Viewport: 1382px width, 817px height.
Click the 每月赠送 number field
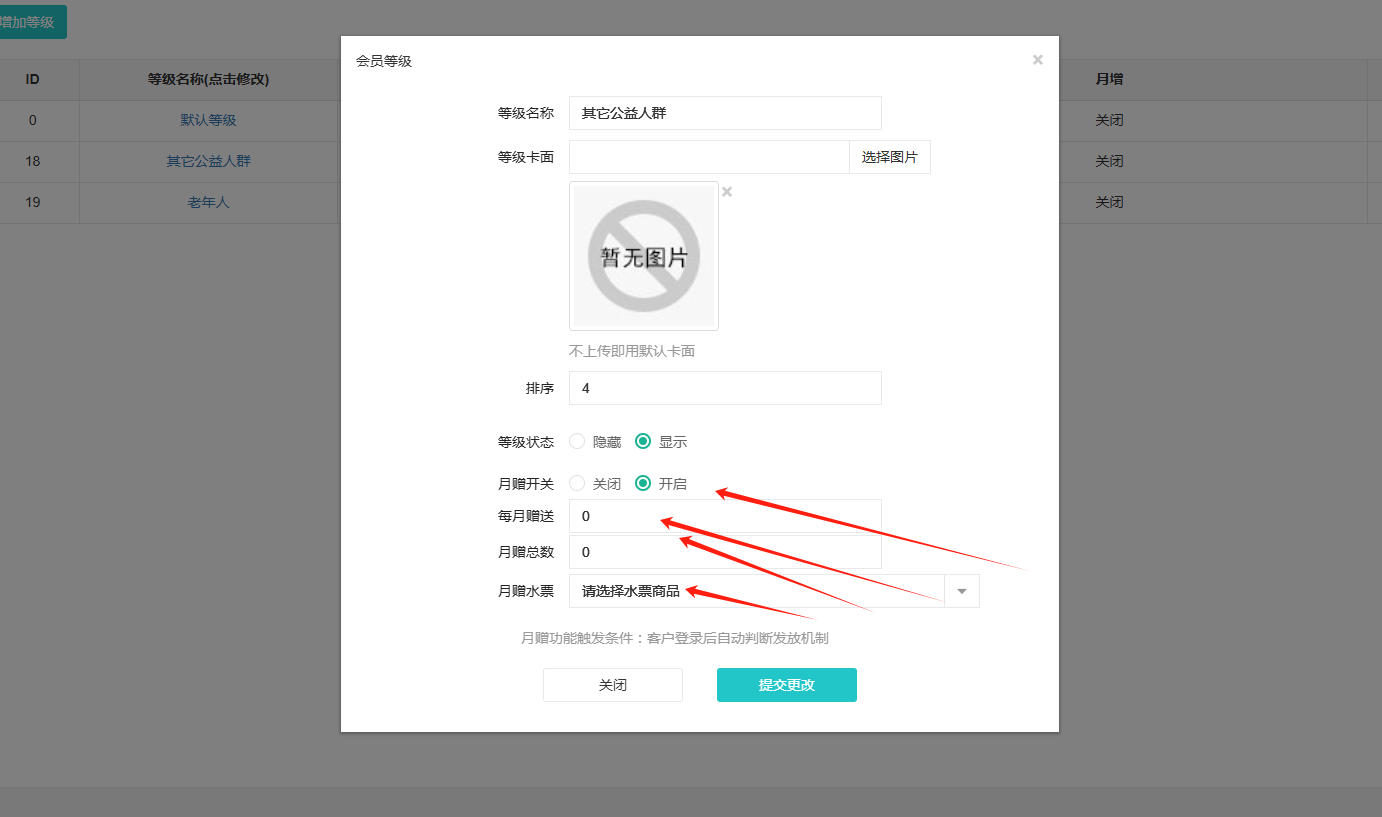724,516
